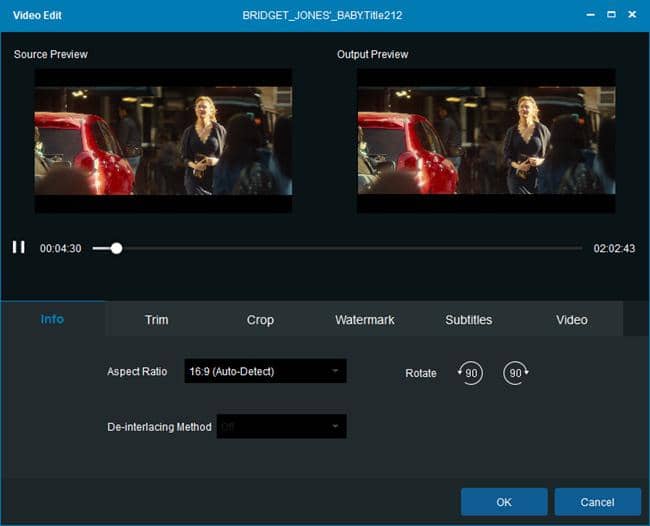Click the Aspect Ratio label

(x=137, y=371)
